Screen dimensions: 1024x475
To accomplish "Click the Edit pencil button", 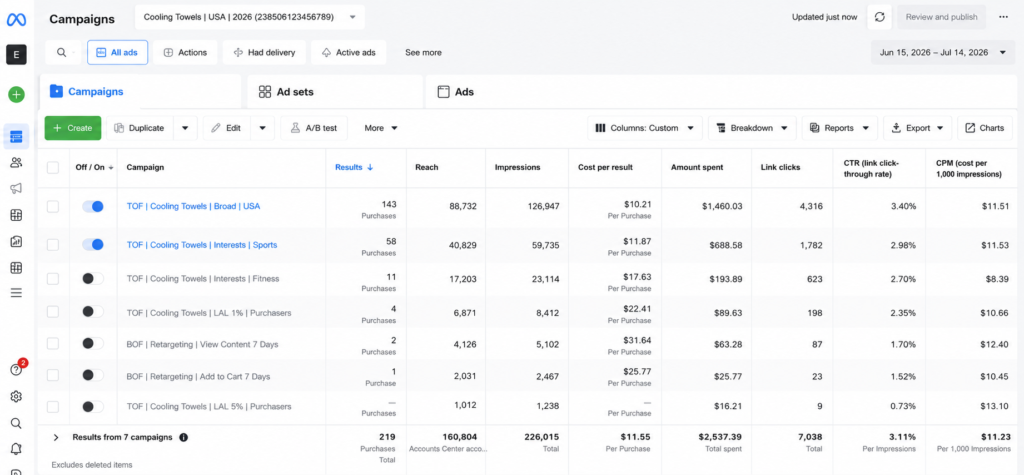I will click(227, 128).
